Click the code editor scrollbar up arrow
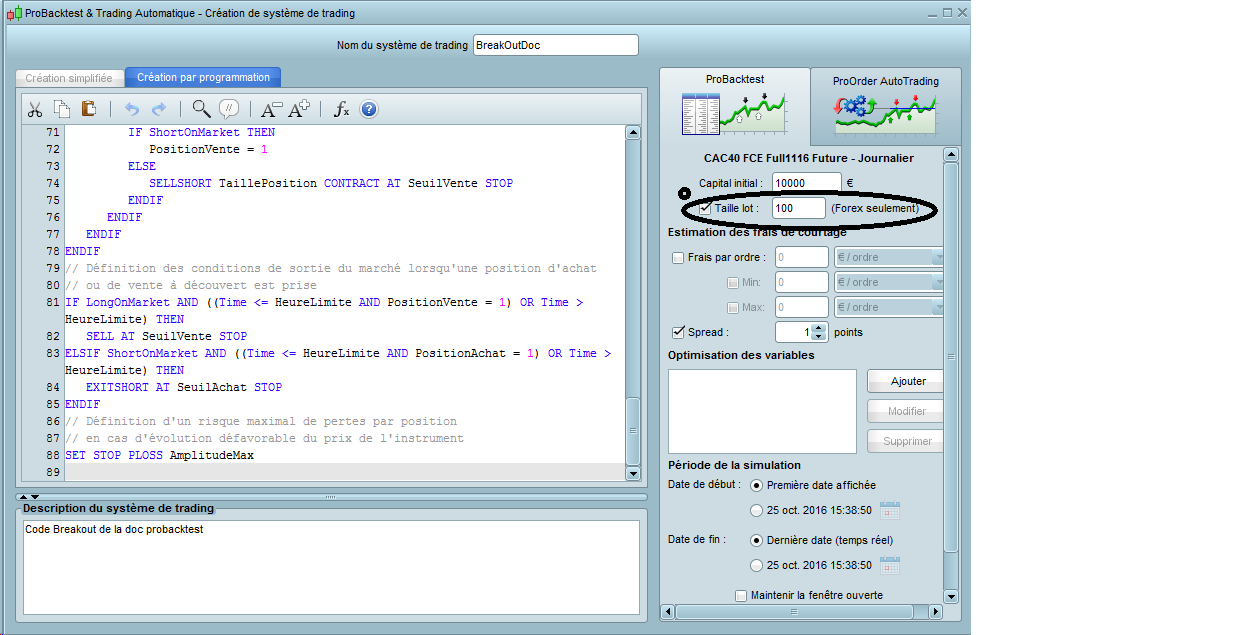1237x635 pixels. point(632,132)
